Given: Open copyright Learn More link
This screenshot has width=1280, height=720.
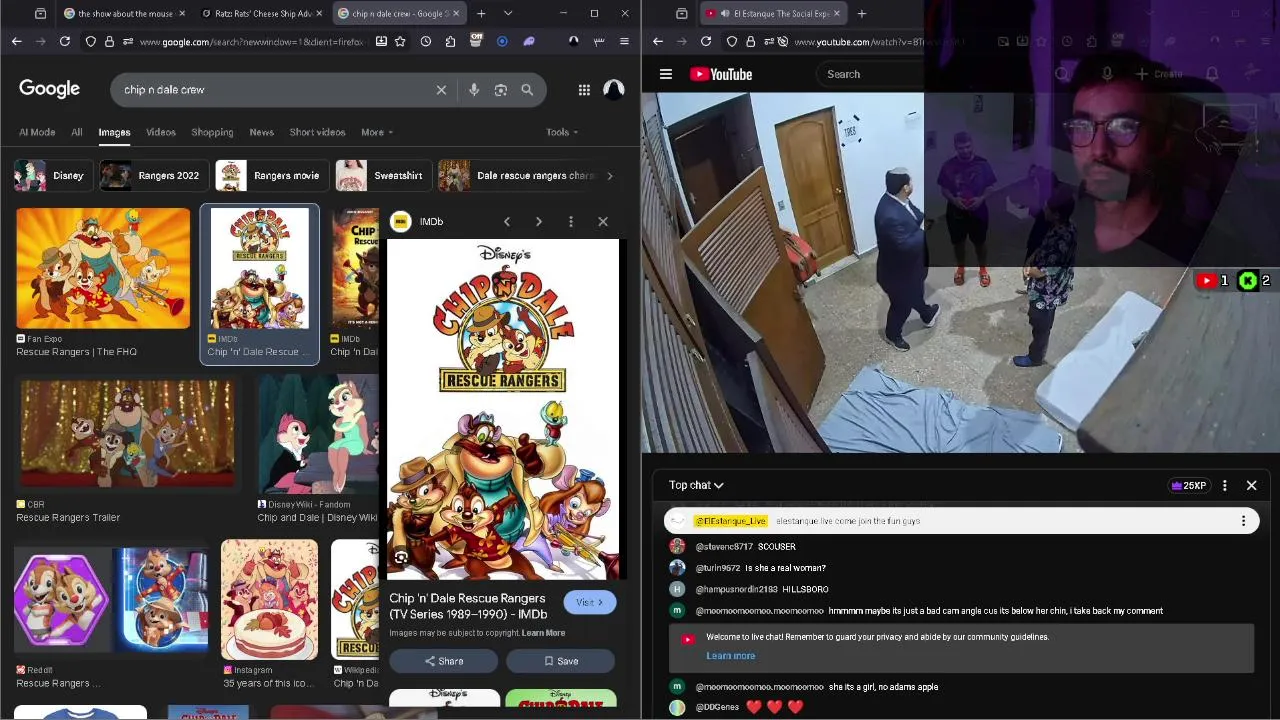Looking at the screenshot, I should 543,633.
